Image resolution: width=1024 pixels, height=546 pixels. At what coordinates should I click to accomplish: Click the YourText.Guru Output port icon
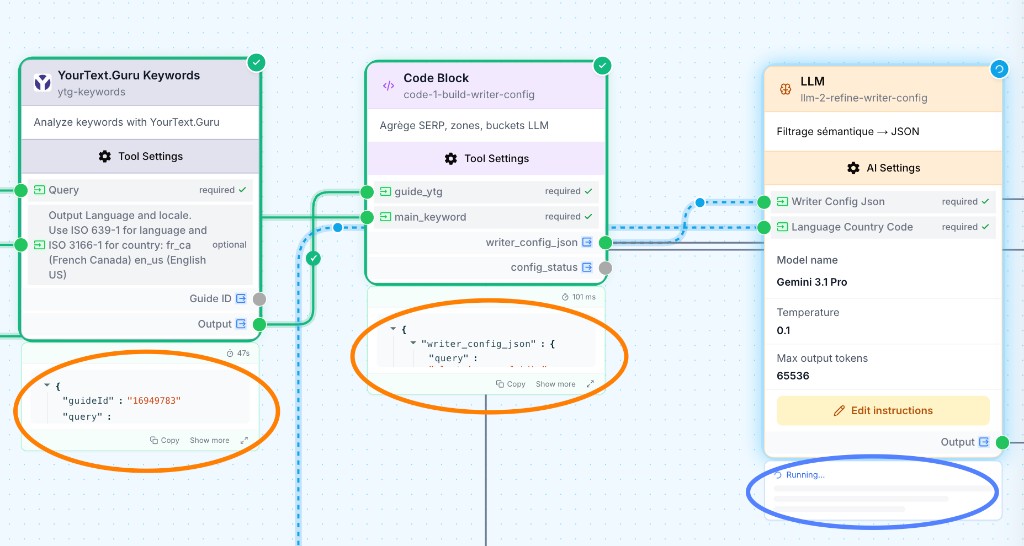(241, 324)
